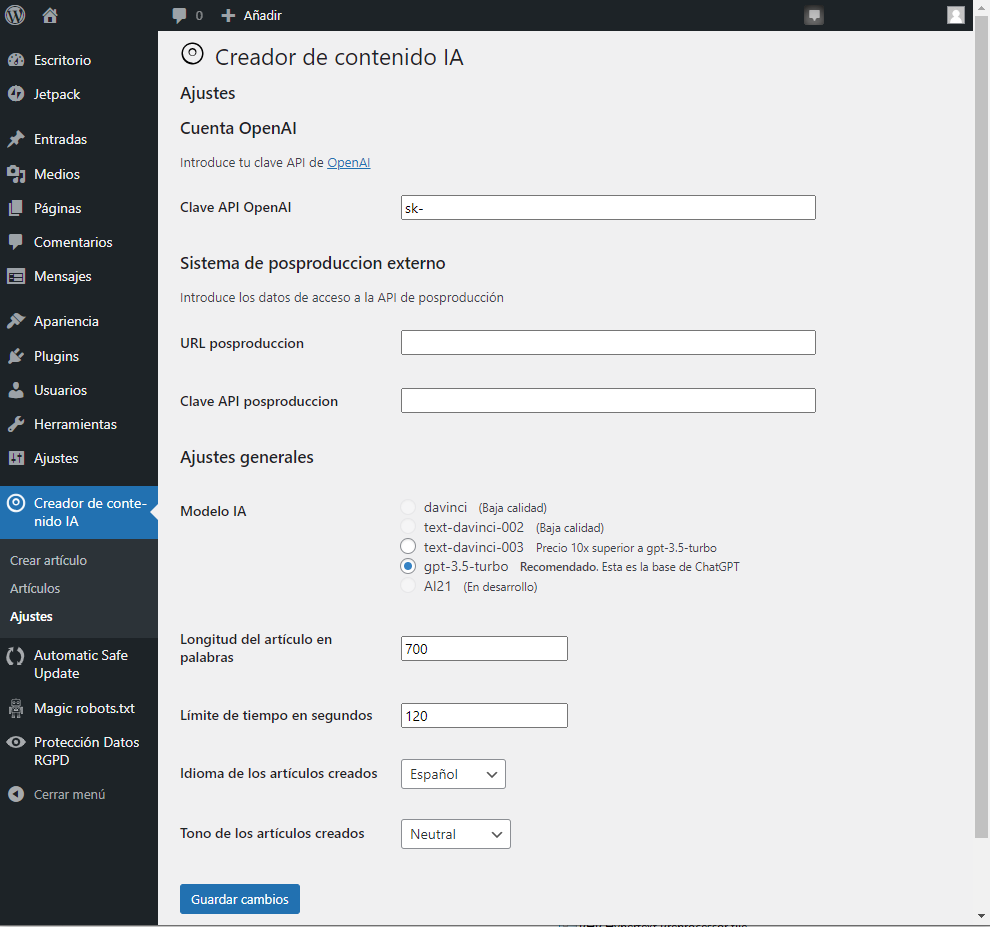Click the Protección Datos RGPD eye icon
Image resolution: width=990 pixels, height=927 pixels.
[16, 743]
